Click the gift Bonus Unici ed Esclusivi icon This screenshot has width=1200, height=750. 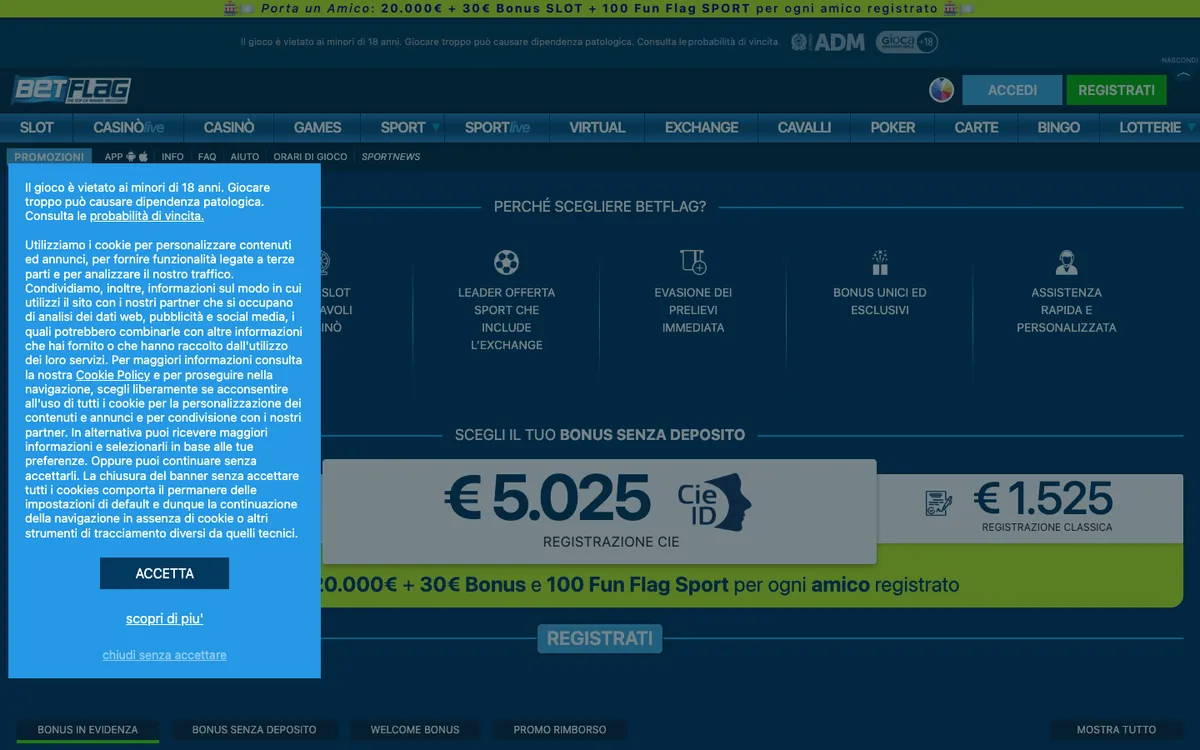pyautogui.click(x=880, y=262)
